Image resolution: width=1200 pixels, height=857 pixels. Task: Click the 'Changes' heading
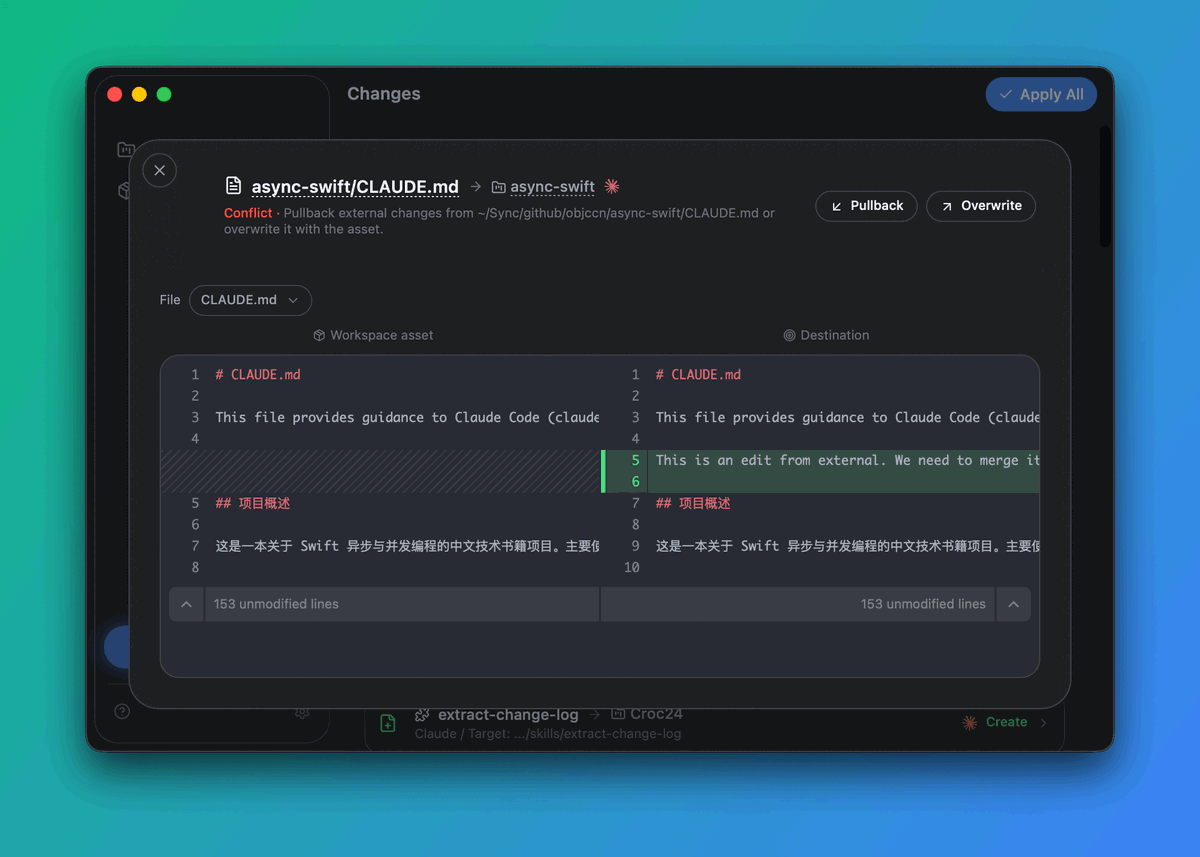(x=384, y=94)
